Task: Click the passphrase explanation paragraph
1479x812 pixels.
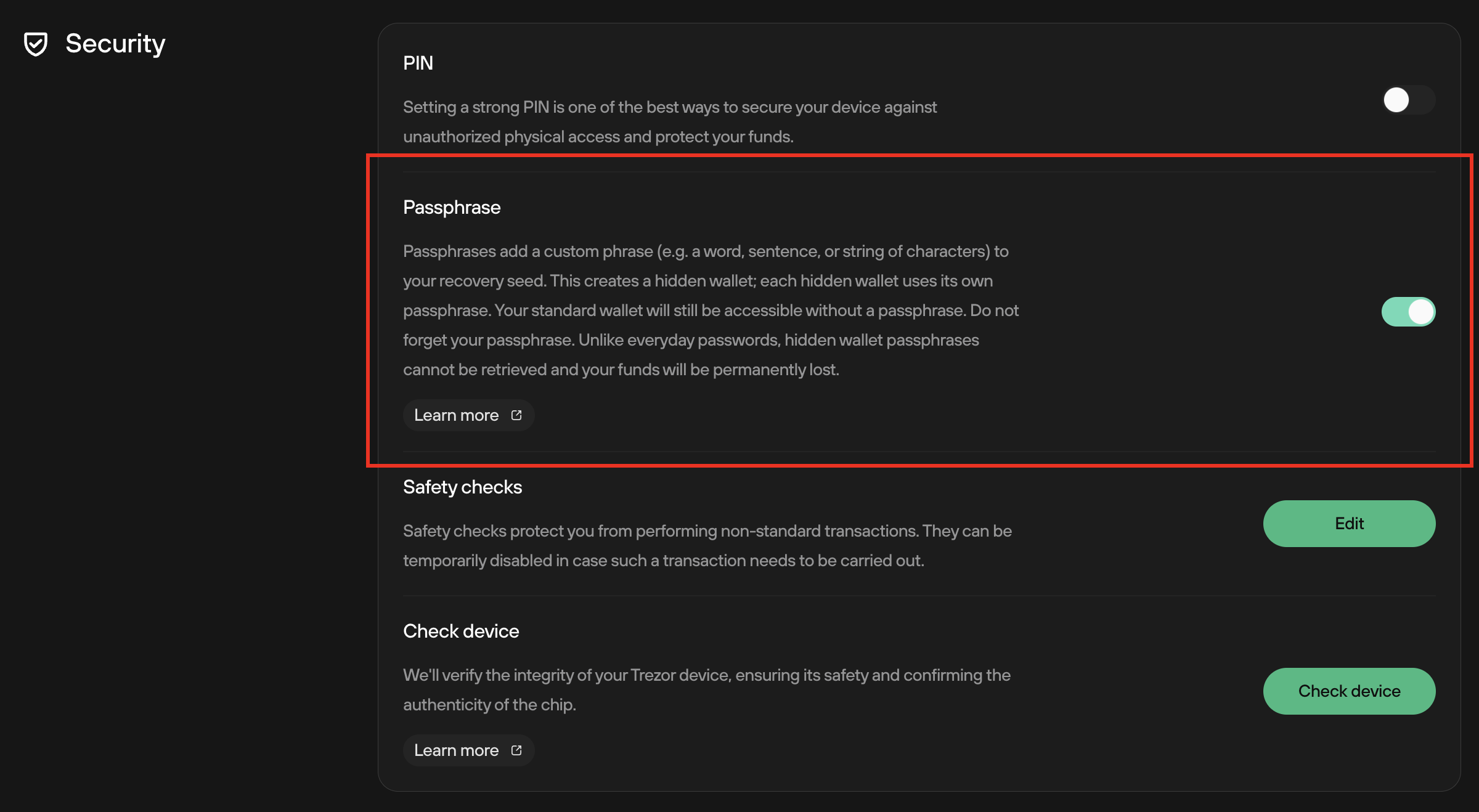Action: click(x=709, y=310)
